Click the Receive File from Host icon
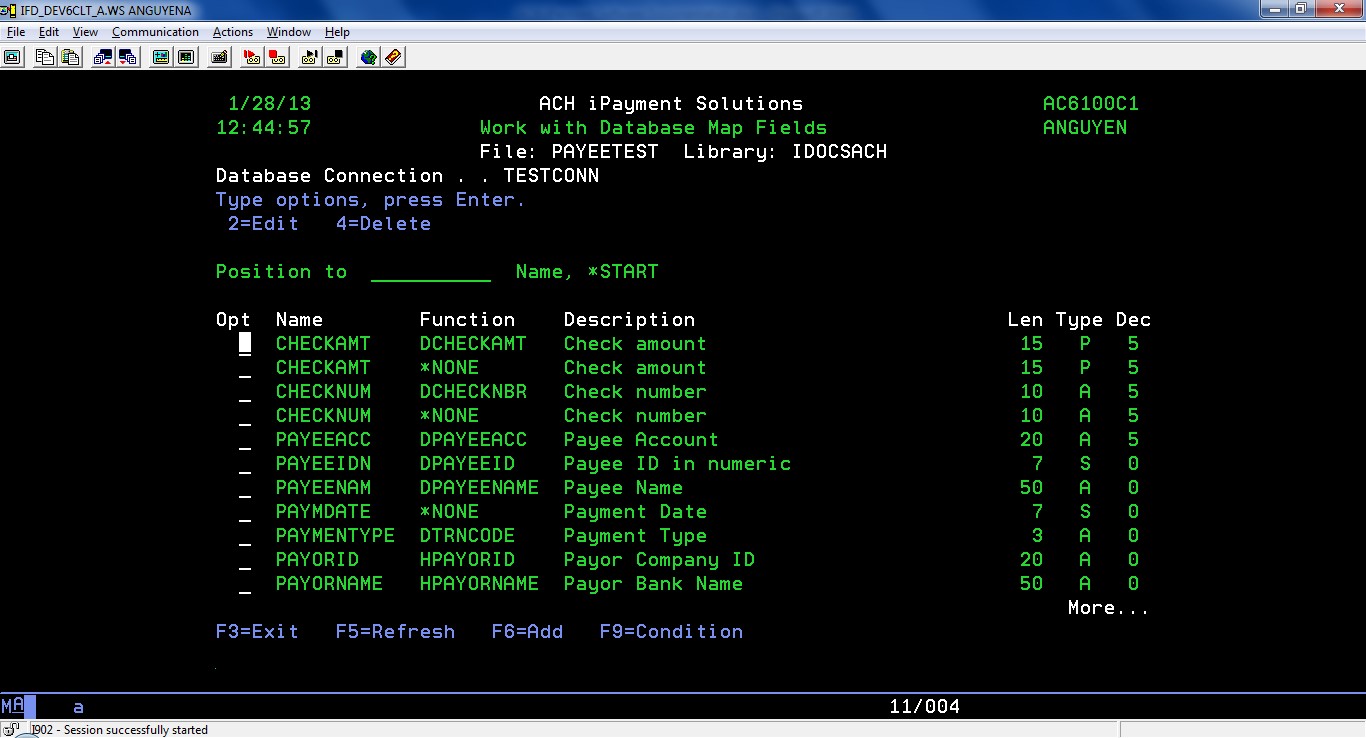The image size is (1366, 738). 127,57
